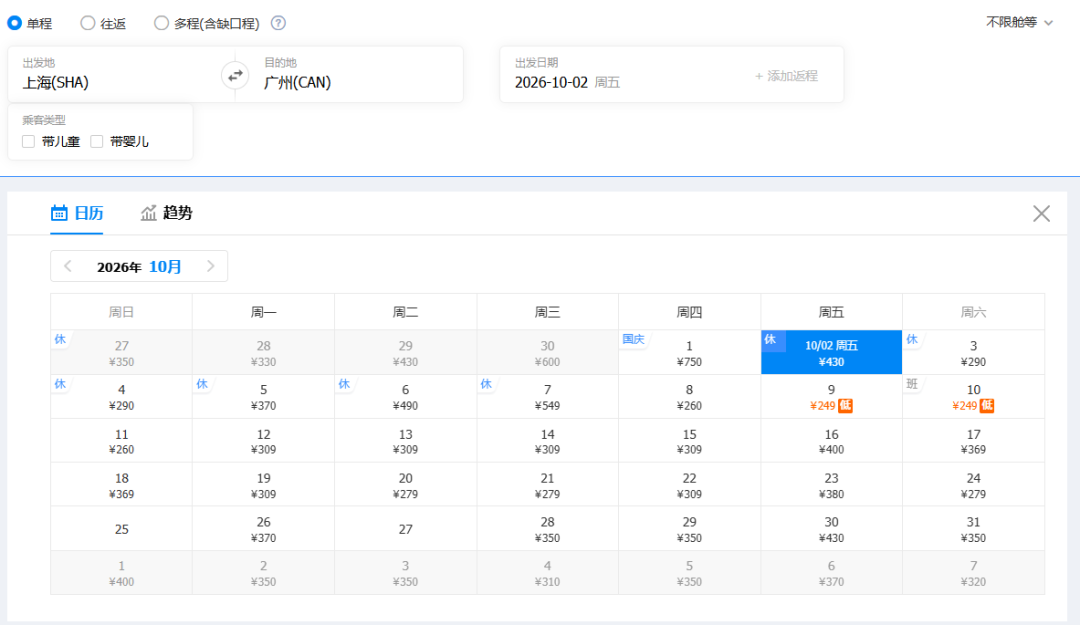Choose October 6 priced ¥490

coord(406,397)
